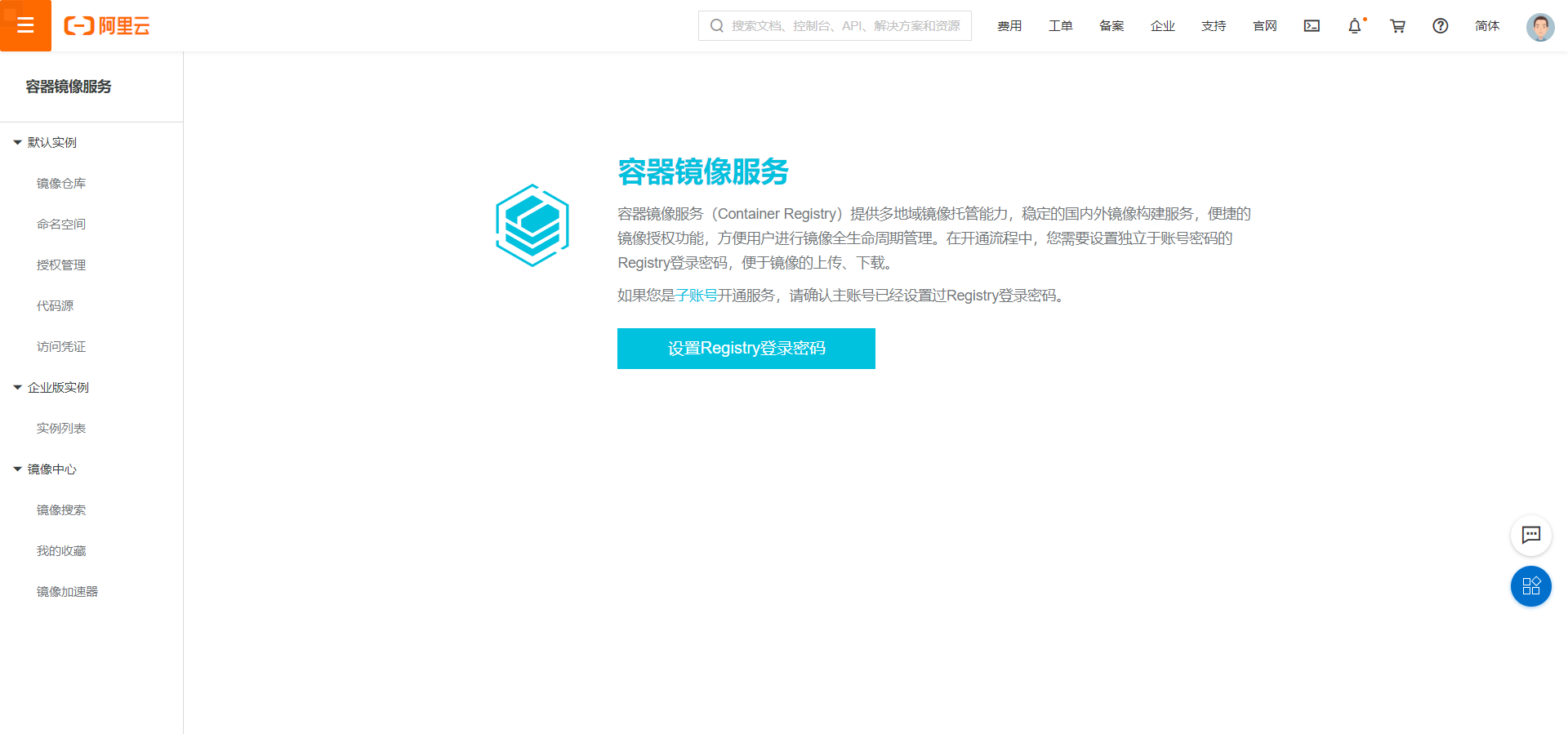This screenshot has width=1568, height=734.
Task: Open the 工单 menu
Action: point(1061,26)
